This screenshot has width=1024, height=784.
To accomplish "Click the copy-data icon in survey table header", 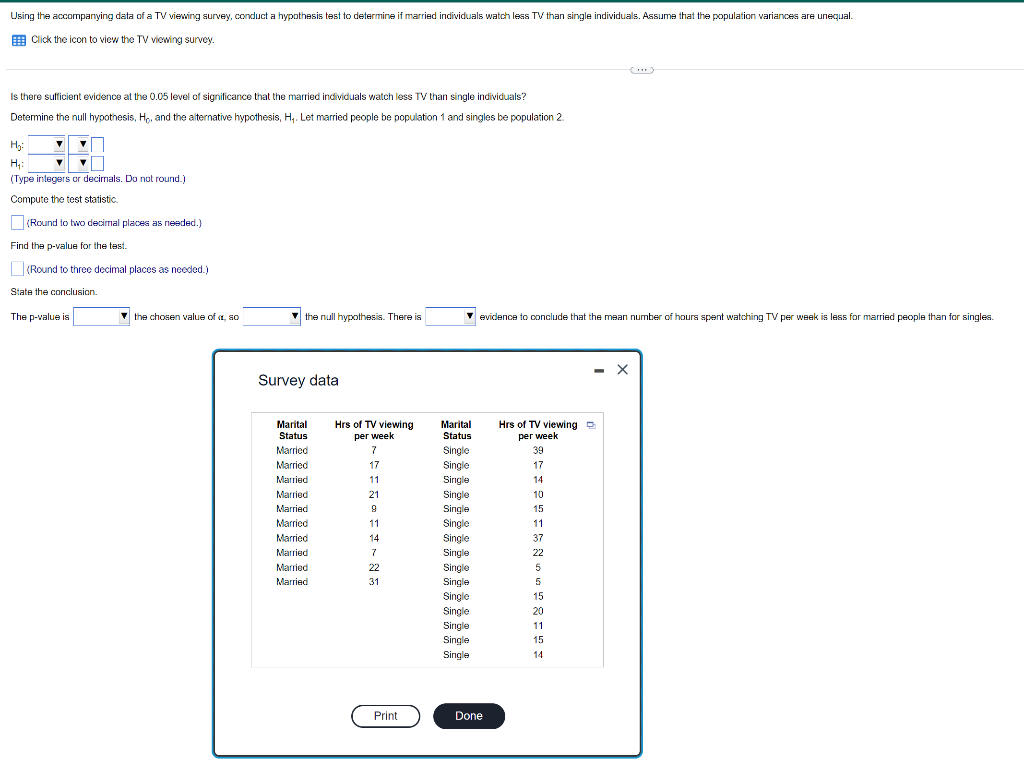I will (x=591, y=425).
